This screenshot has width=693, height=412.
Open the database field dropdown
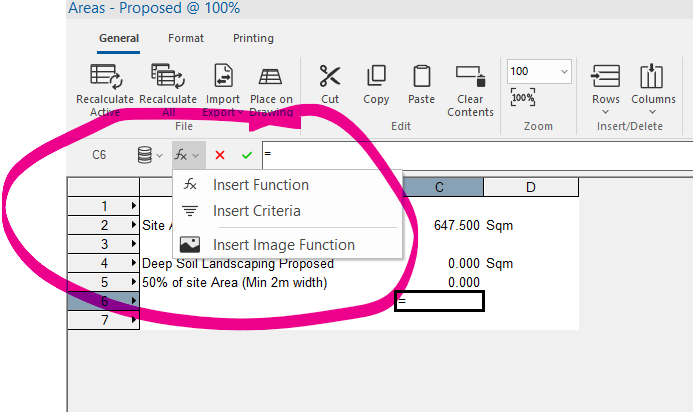pyautogui.click(x=150, y=155)
